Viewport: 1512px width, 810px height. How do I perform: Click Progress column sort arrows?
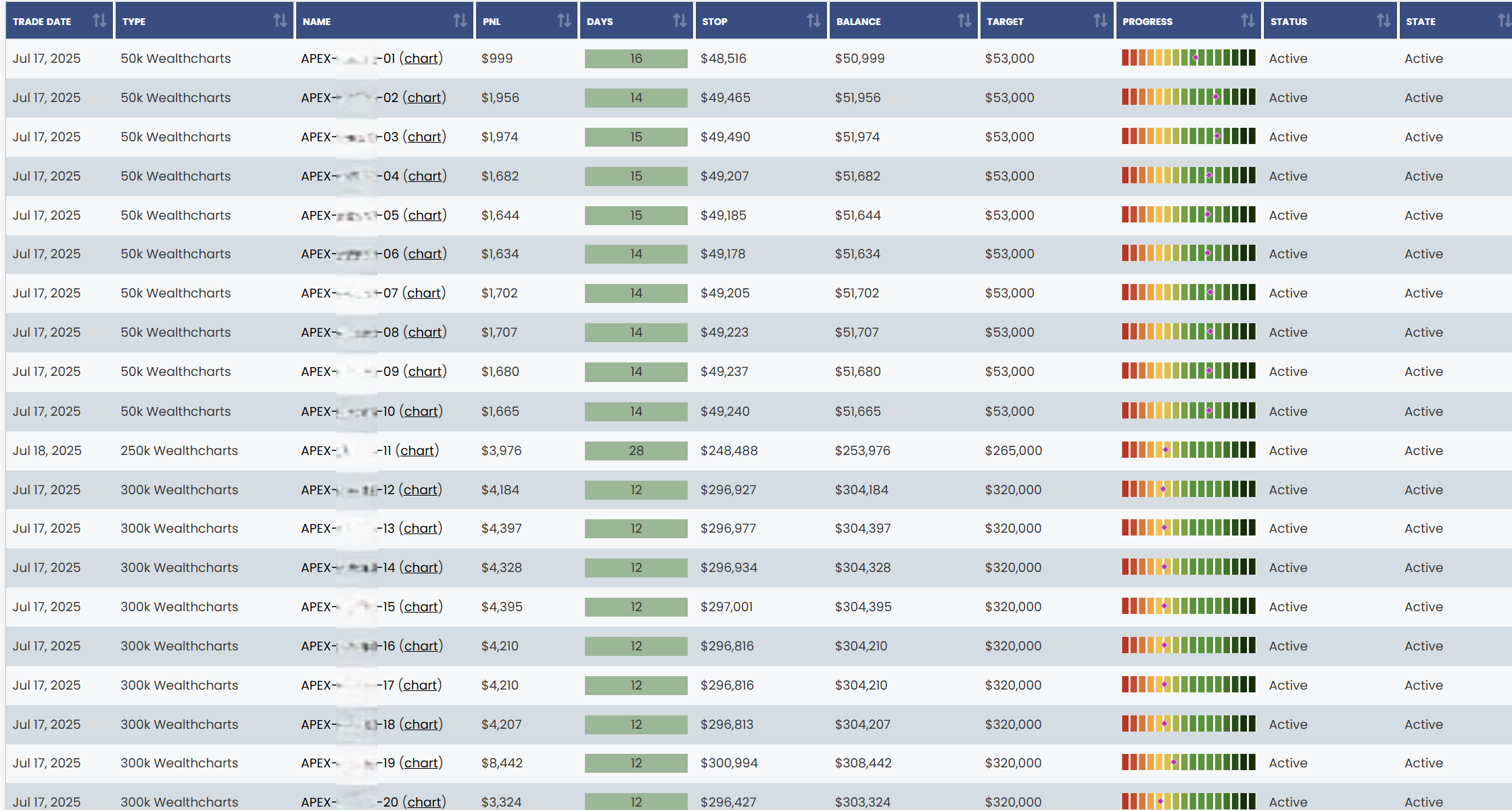(1248, 21)
